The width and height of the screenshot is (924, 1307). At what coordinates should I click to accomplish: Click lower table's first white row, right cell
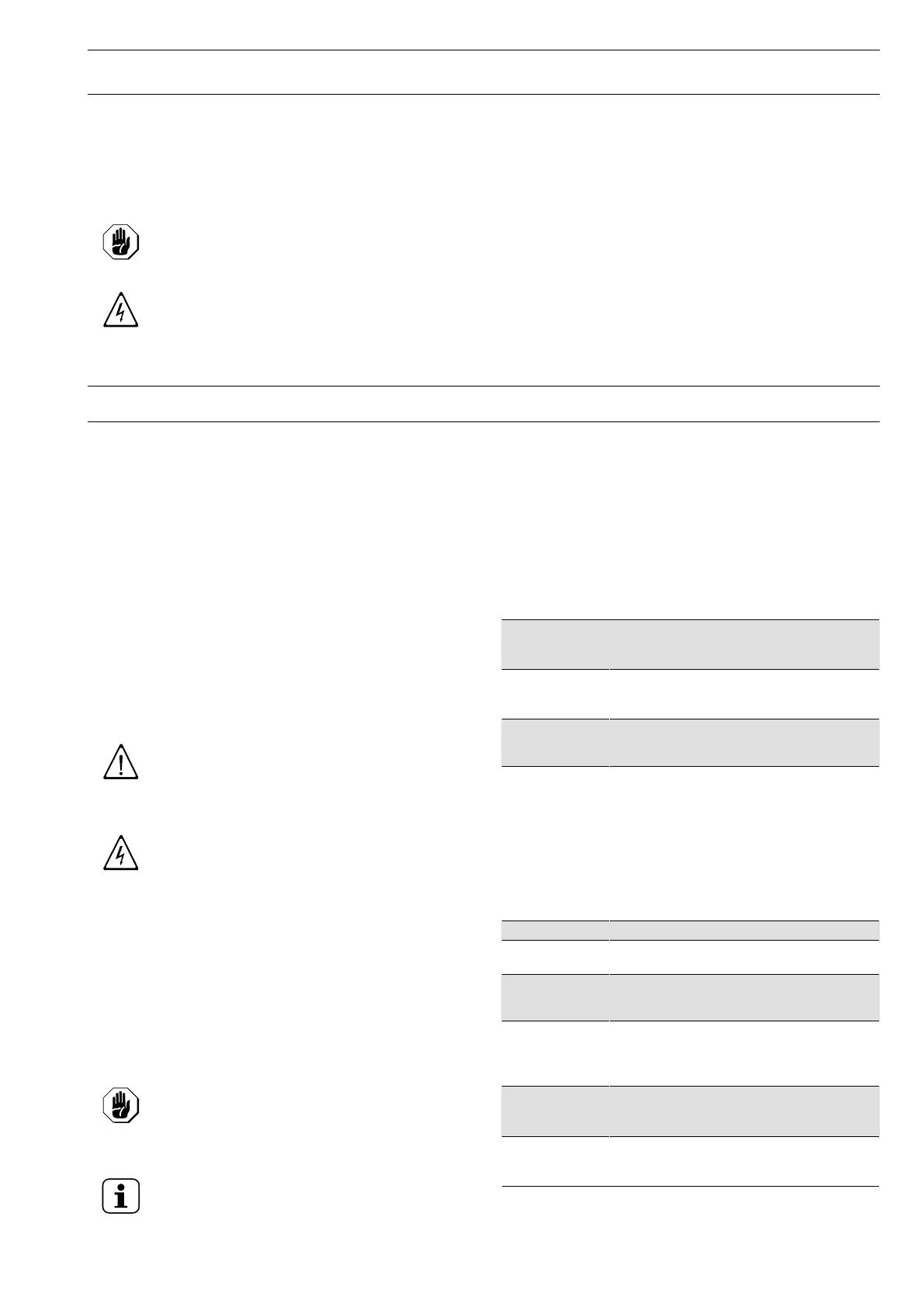[x=744, y=957]
